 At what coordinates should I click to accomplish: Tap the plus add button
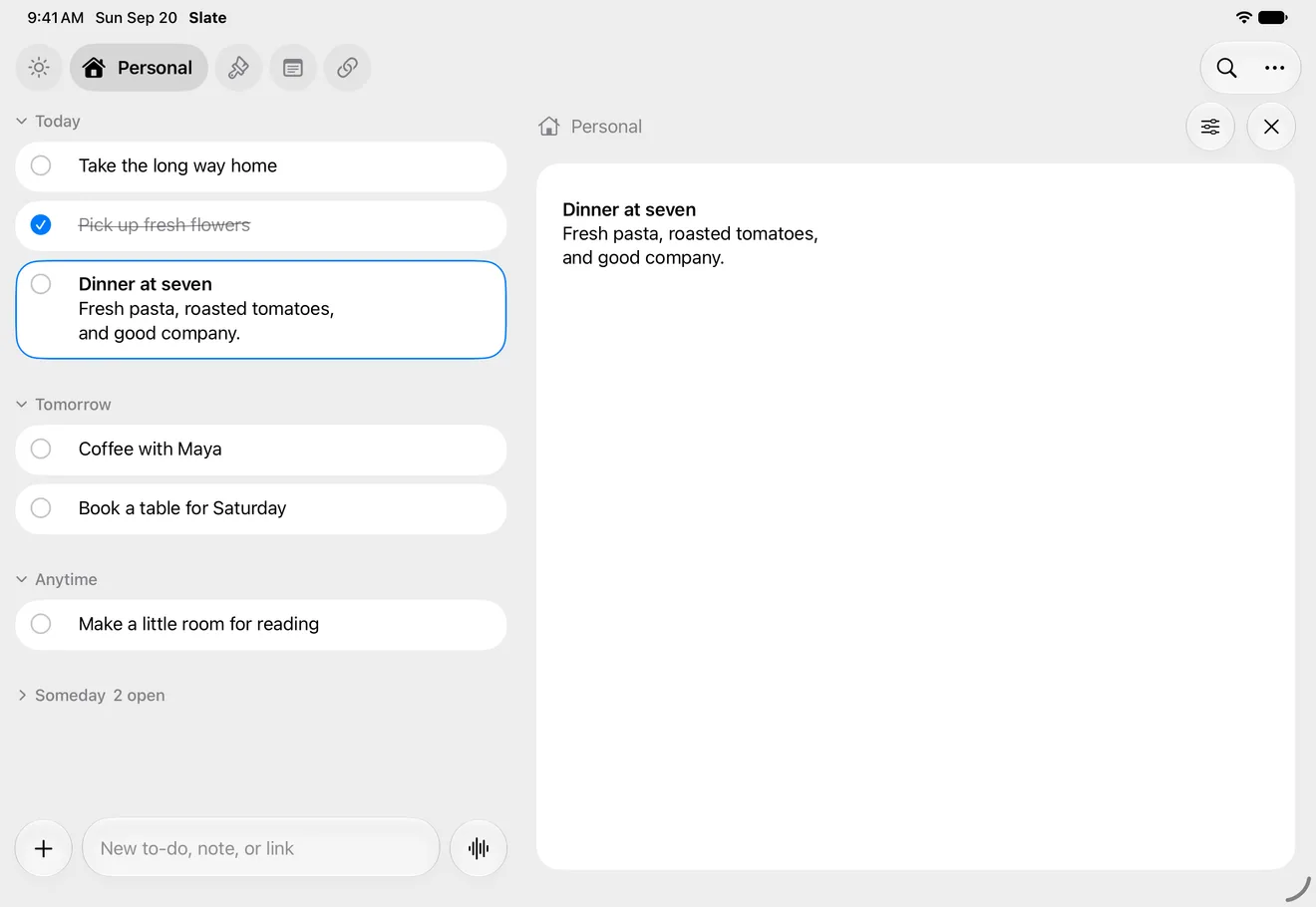coord(44,848)
